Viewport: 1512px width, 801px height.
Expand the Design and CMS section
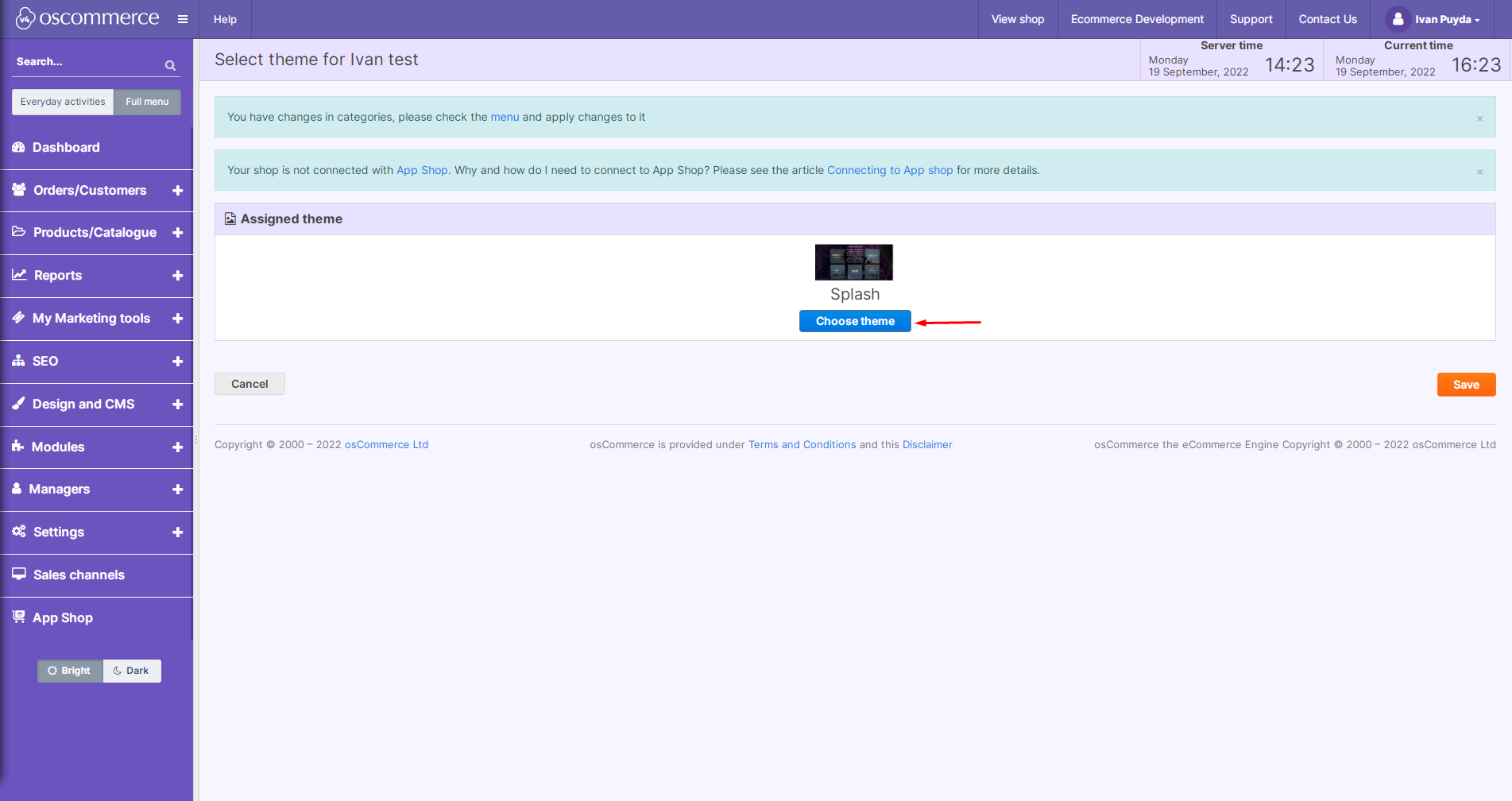point(177,404)
